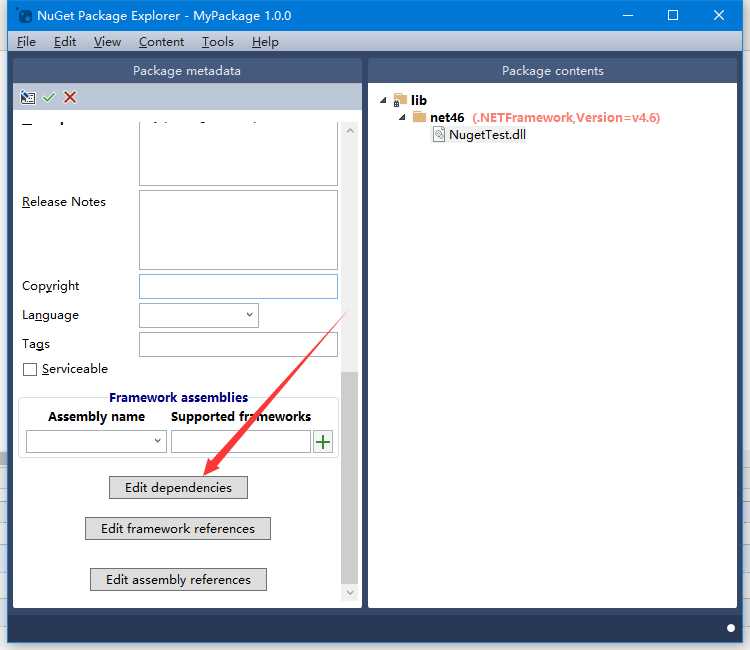Click Edit dependencies button
This screenshot has width=750, height=650.
click(x=178, y=487)
